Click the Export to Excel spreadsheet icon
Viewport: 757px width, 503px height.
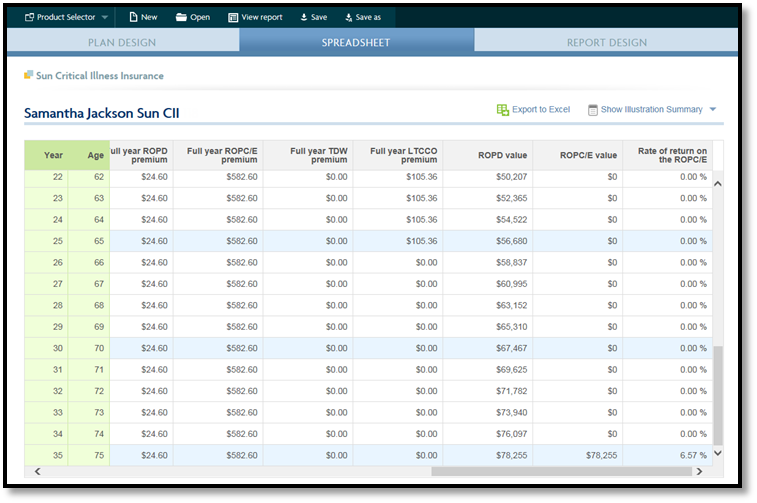tap(503, 110)
